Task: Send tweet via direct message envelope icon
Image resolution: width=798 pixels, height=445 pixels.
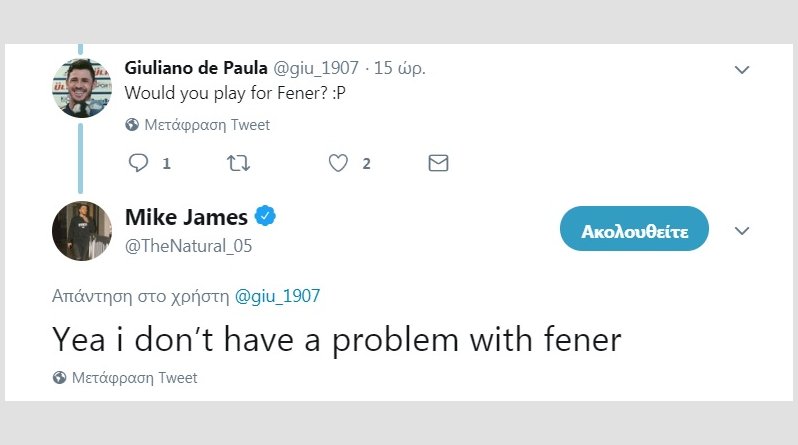Action: (x=438, y=163)
